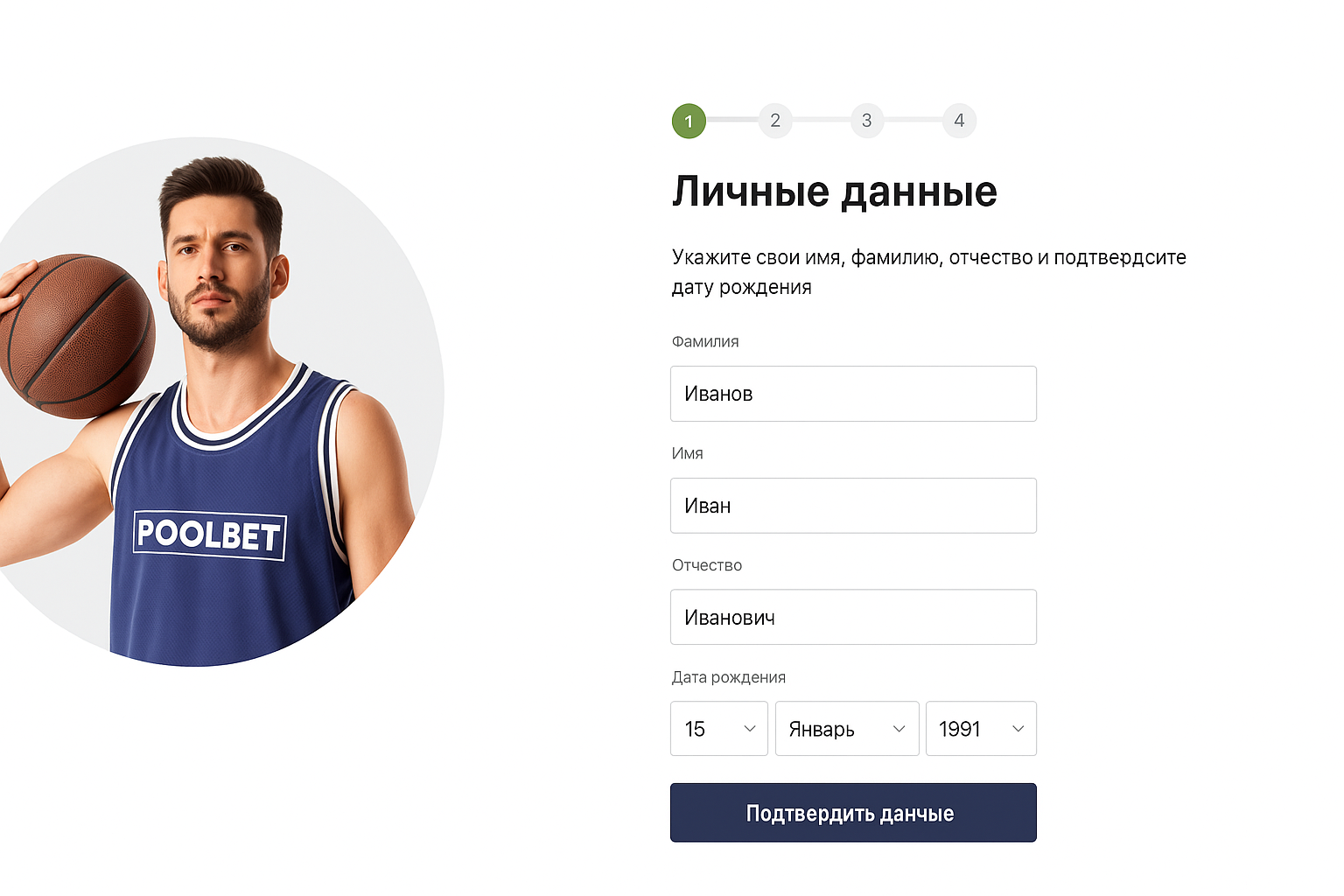The height and width of the screenshot is (896, 1344).
Task: Click into the Имя field with Иван
Action: (853, 506)
